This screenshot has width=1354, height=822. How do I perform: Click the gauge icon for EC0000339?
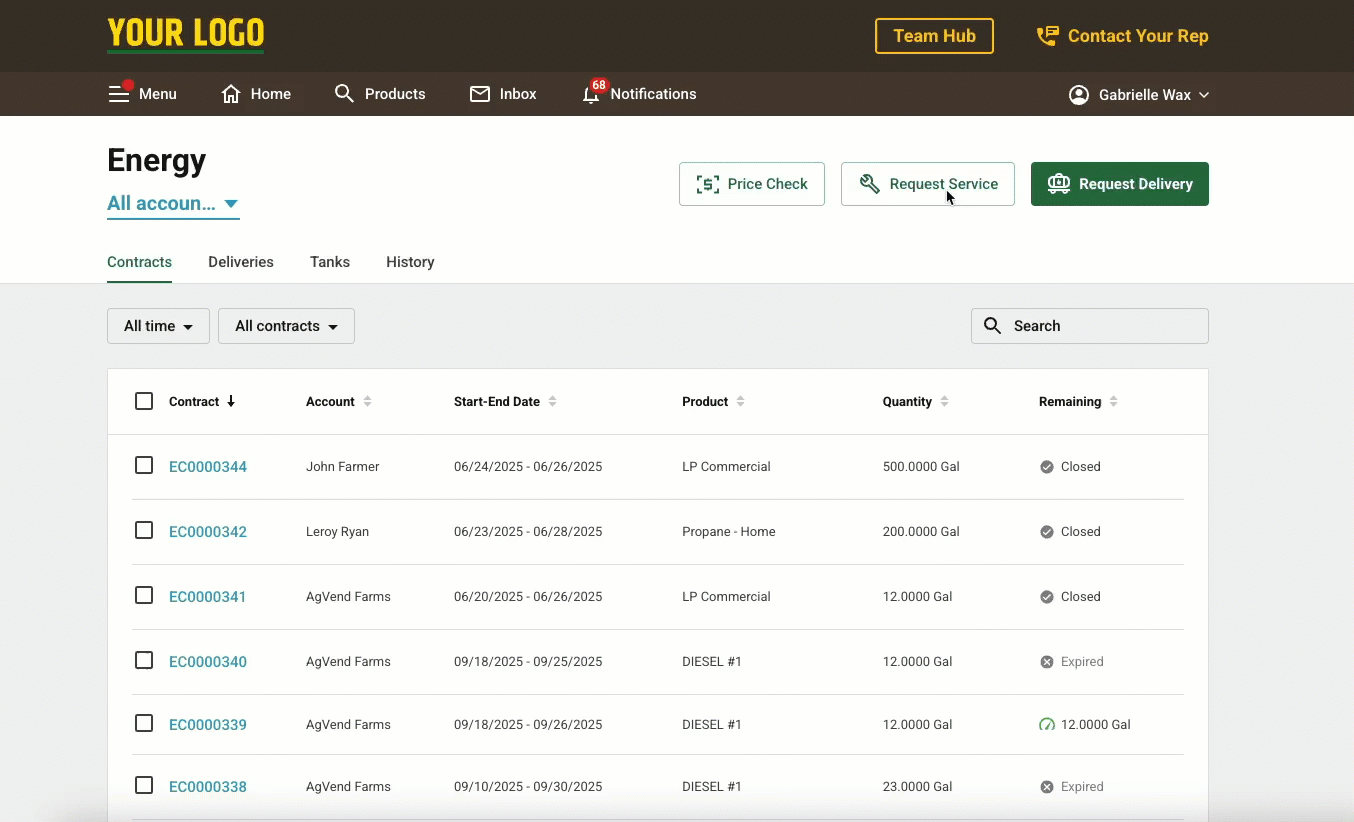pos(1047,725)
